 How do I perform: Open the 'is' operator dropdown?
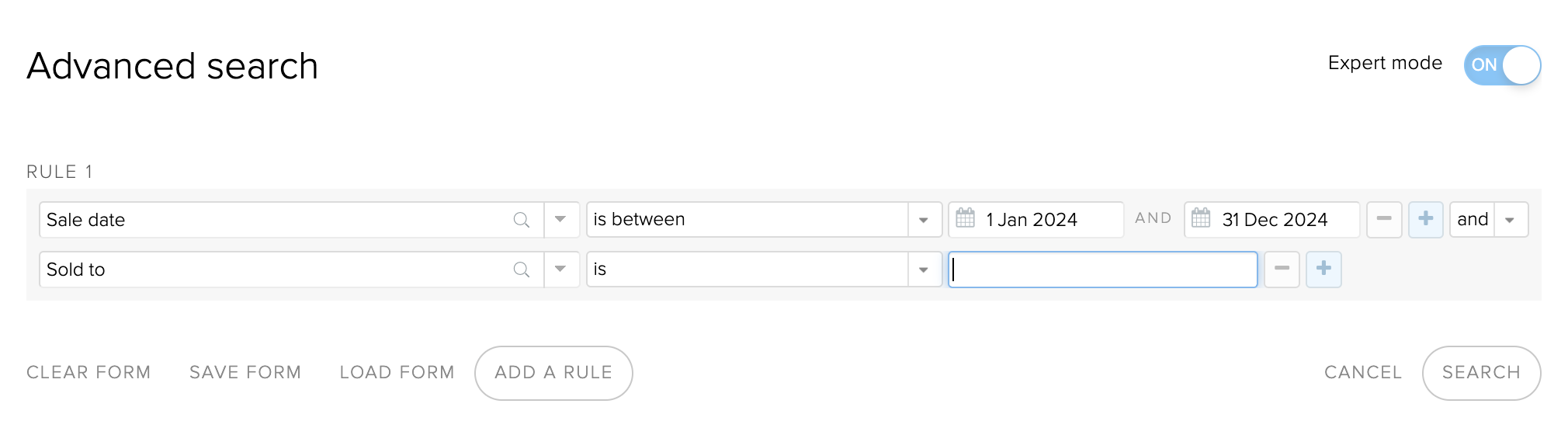coord(764,270)
